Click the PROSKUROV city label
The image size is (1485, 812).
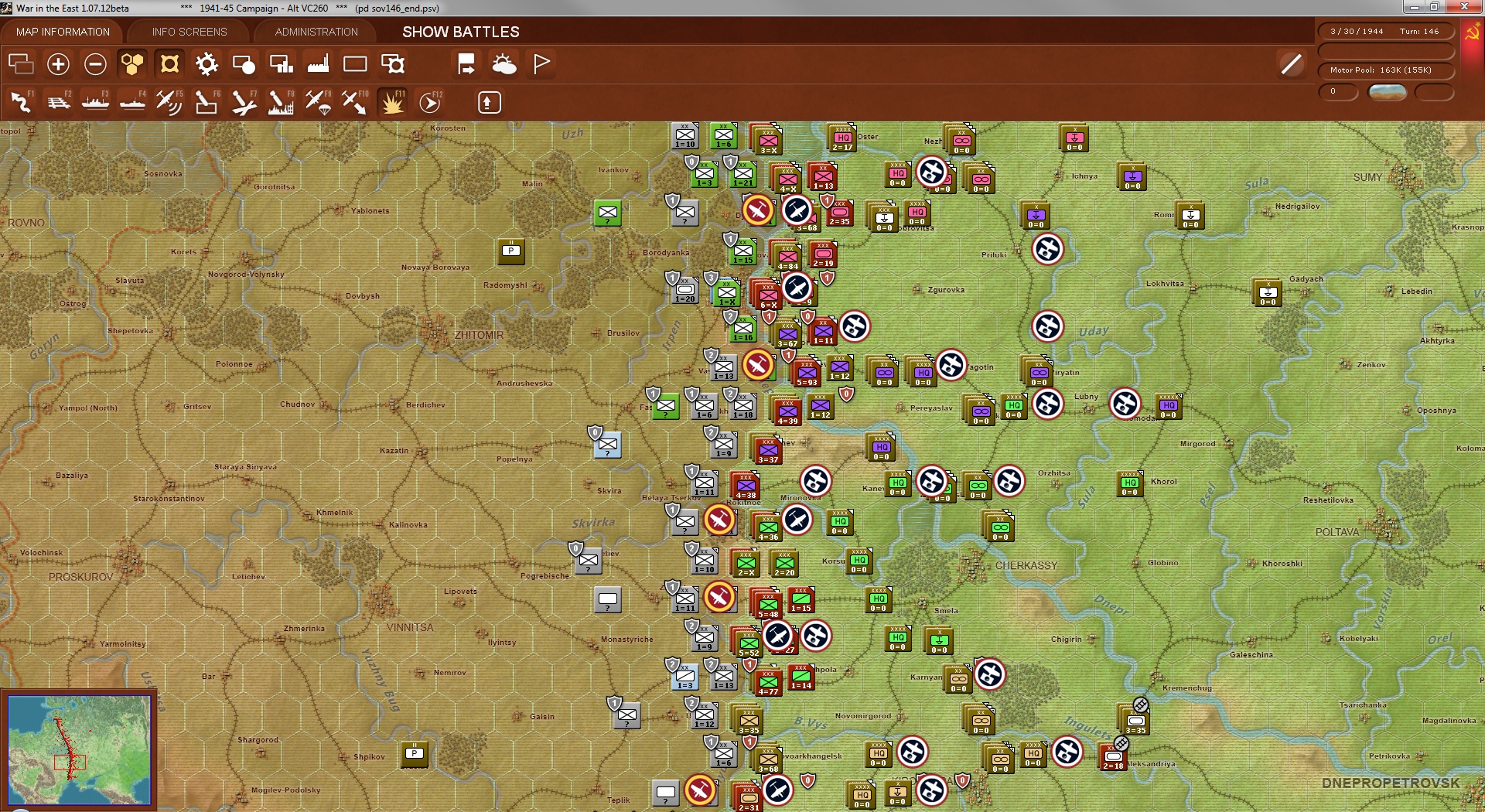(x=81, y=577)
